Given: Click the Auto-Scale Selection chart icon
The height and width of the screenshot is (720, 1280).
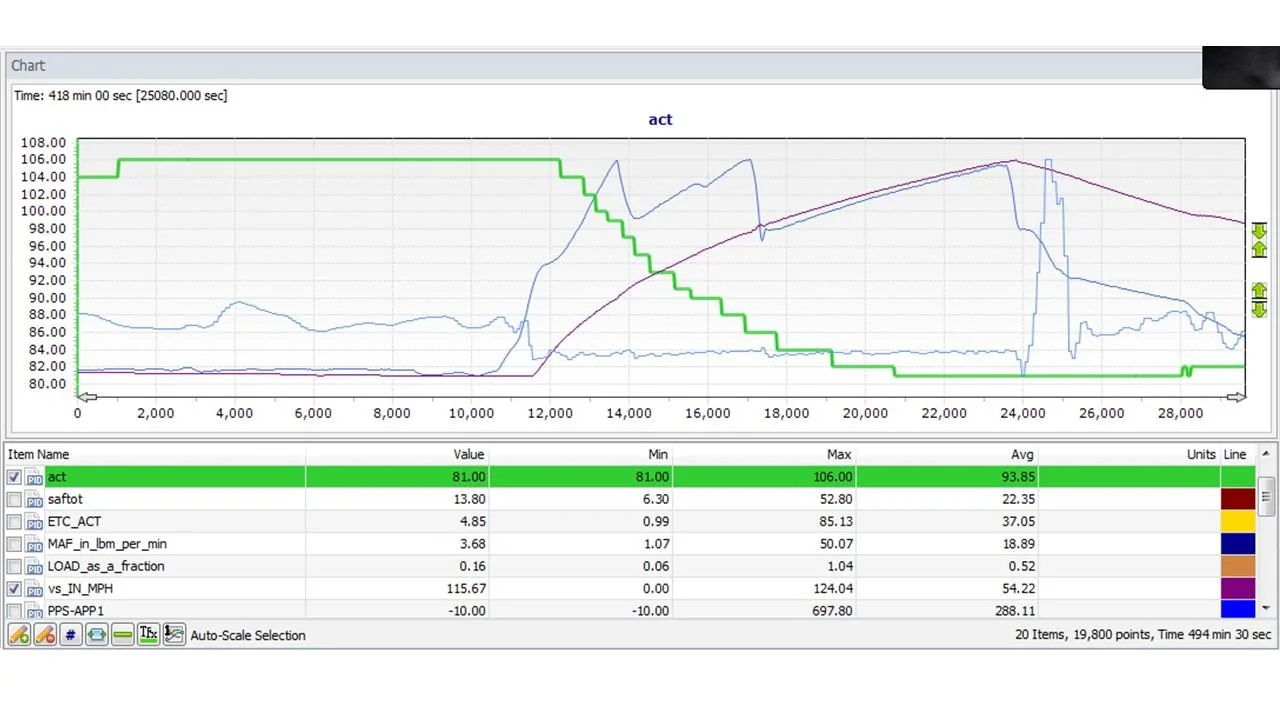Looking at the screenshot, I should [175, 635].
